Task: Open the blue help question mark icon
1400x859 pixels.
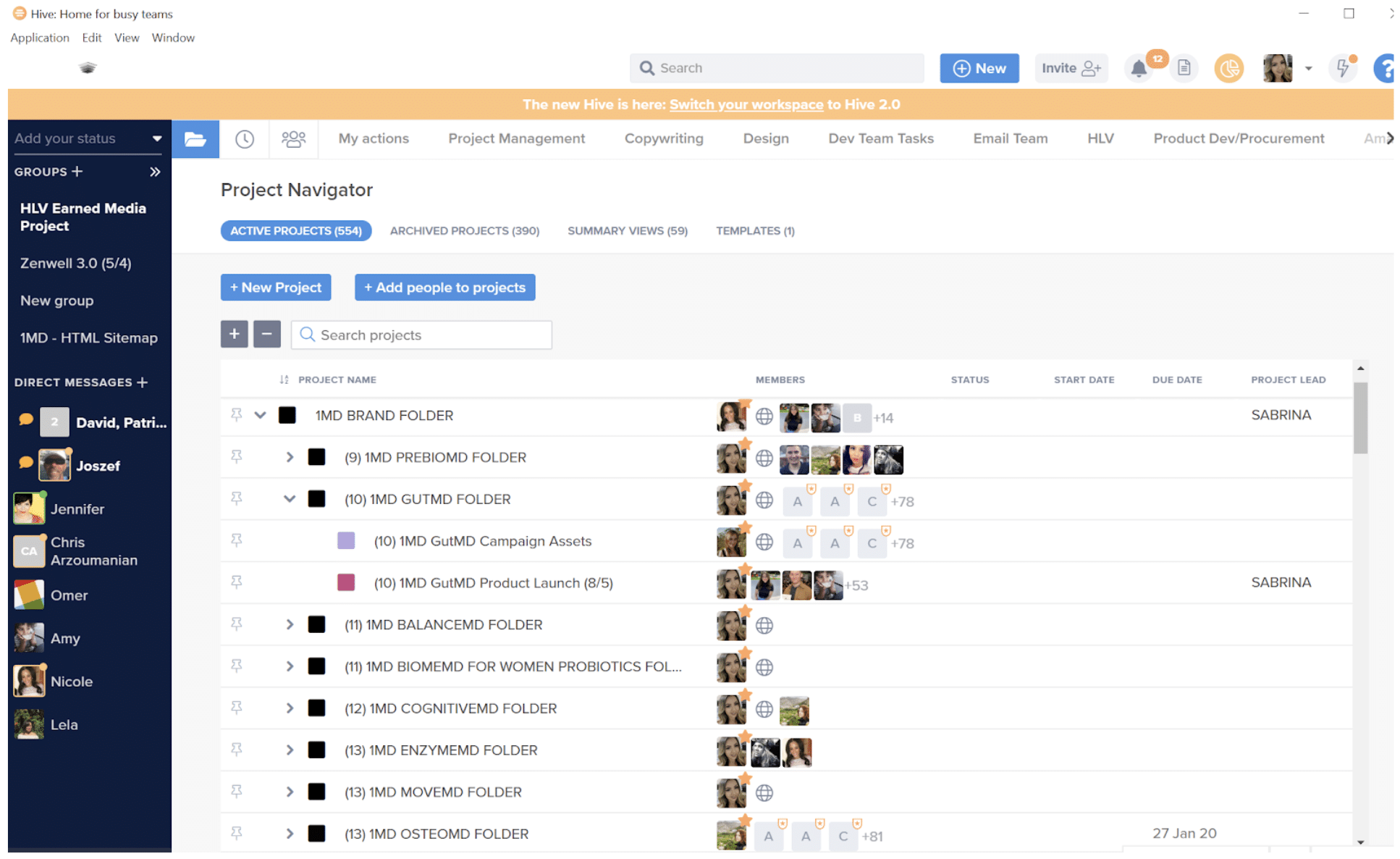Action: click(x=1384, y=68)
